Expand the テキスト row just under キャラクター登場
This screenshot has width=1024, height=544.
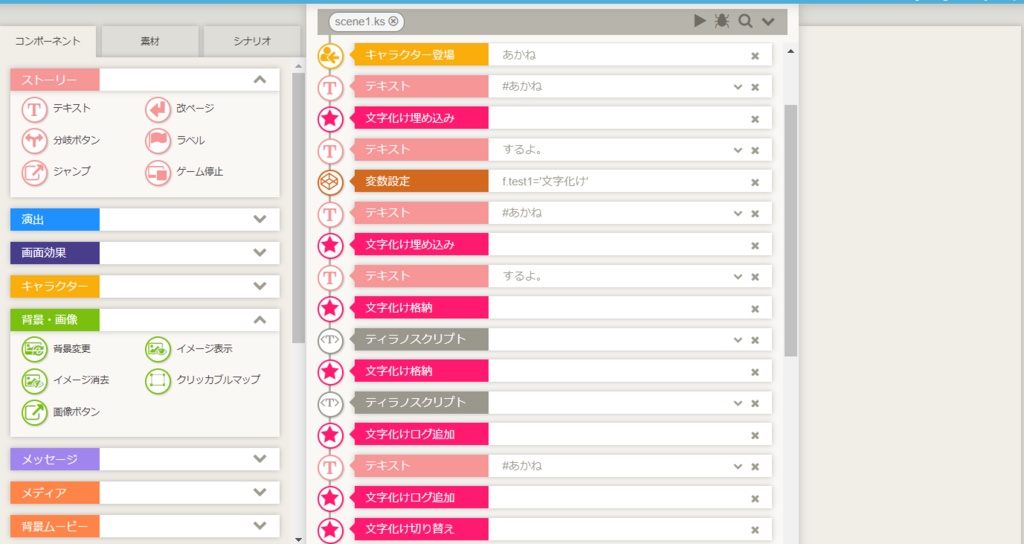tap(738, 87)
